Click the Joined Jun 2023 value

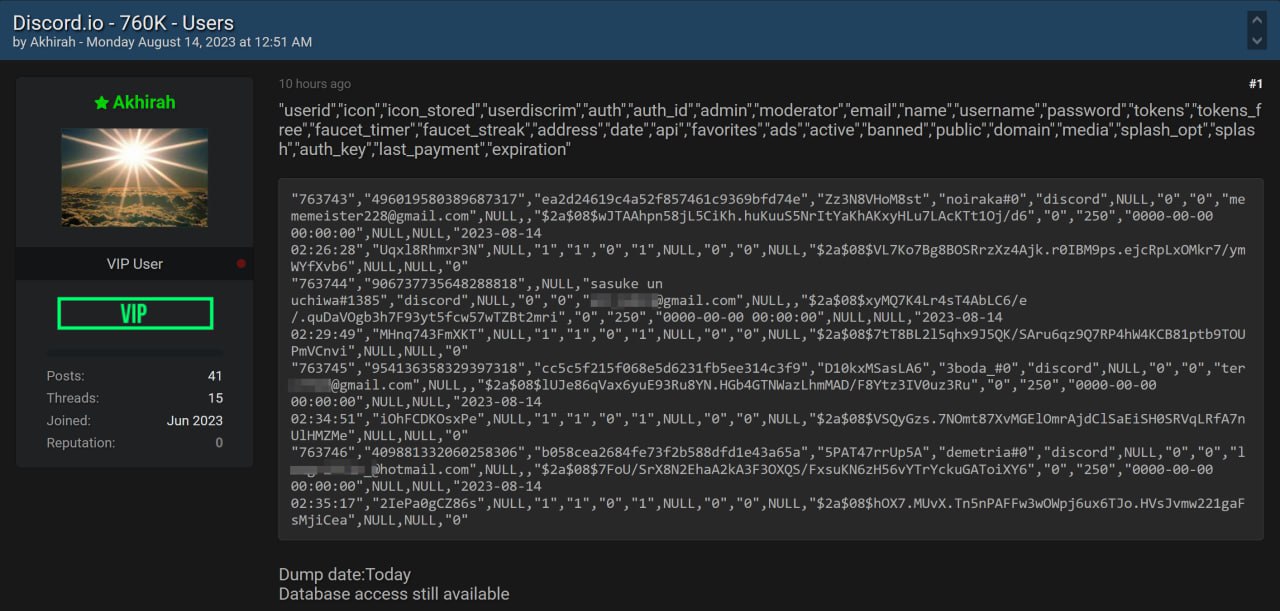coord(194,420)
